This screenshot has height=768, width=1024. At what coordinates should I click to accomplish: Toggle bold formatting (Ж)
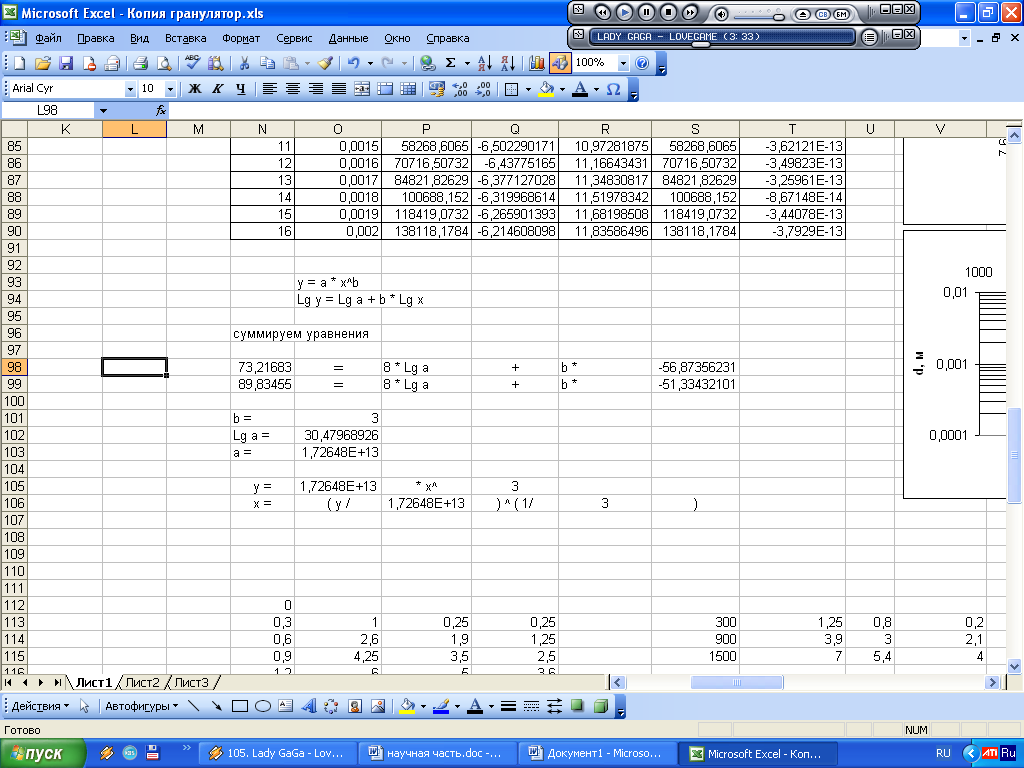(195, 89)
